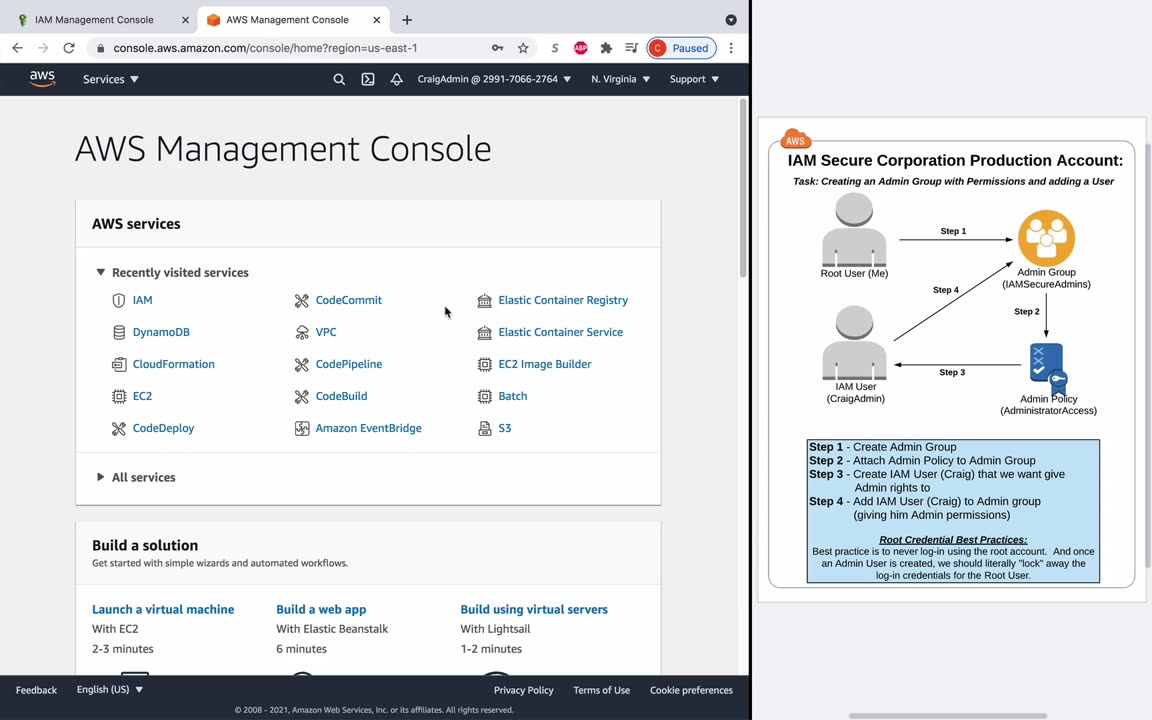Screen dimensions: 1152x720
Task: Click the CodeDeploy tools icon
Action: point(118,428)
